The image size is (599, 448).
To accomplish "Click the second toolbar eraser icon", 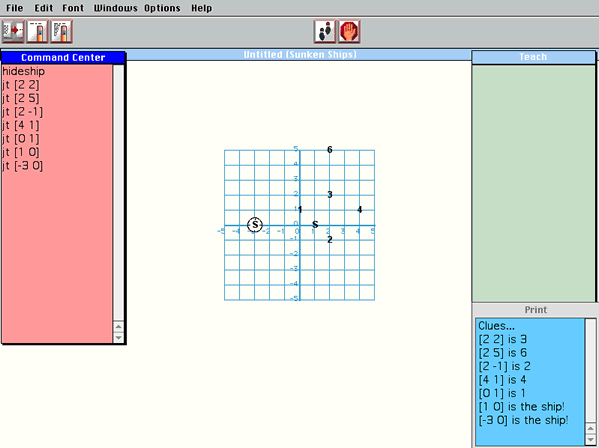I will pyautogui.click(x=37, y=31).
